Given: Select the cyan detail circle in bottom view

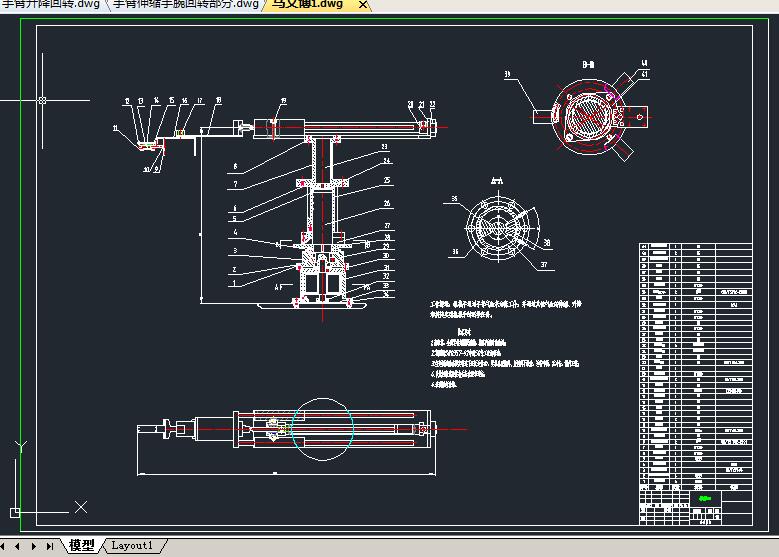Looking at the screenshot, I should pos(322,429).
